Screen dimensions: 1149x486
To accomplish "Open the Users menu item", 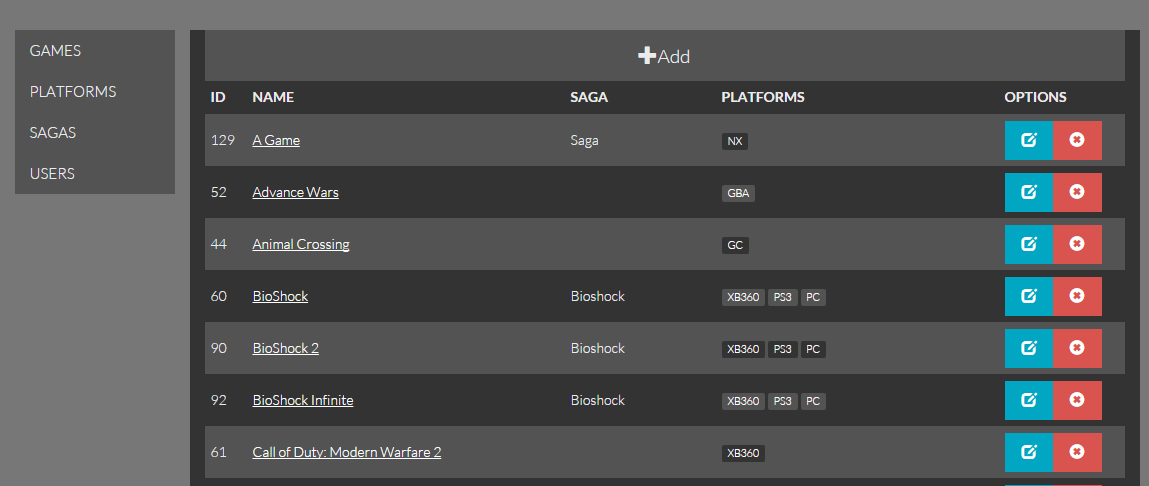I will click(52, 173).
